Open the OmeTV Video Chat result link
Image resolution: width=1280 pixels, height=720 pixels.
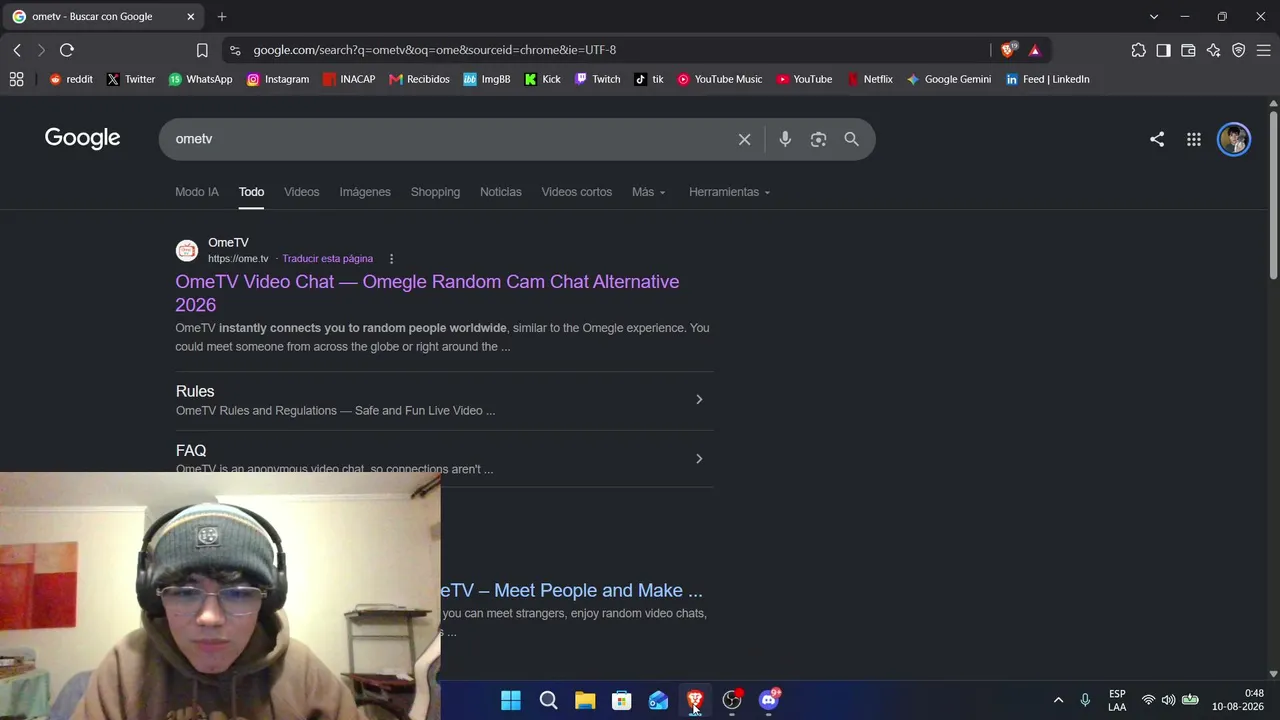427,293
